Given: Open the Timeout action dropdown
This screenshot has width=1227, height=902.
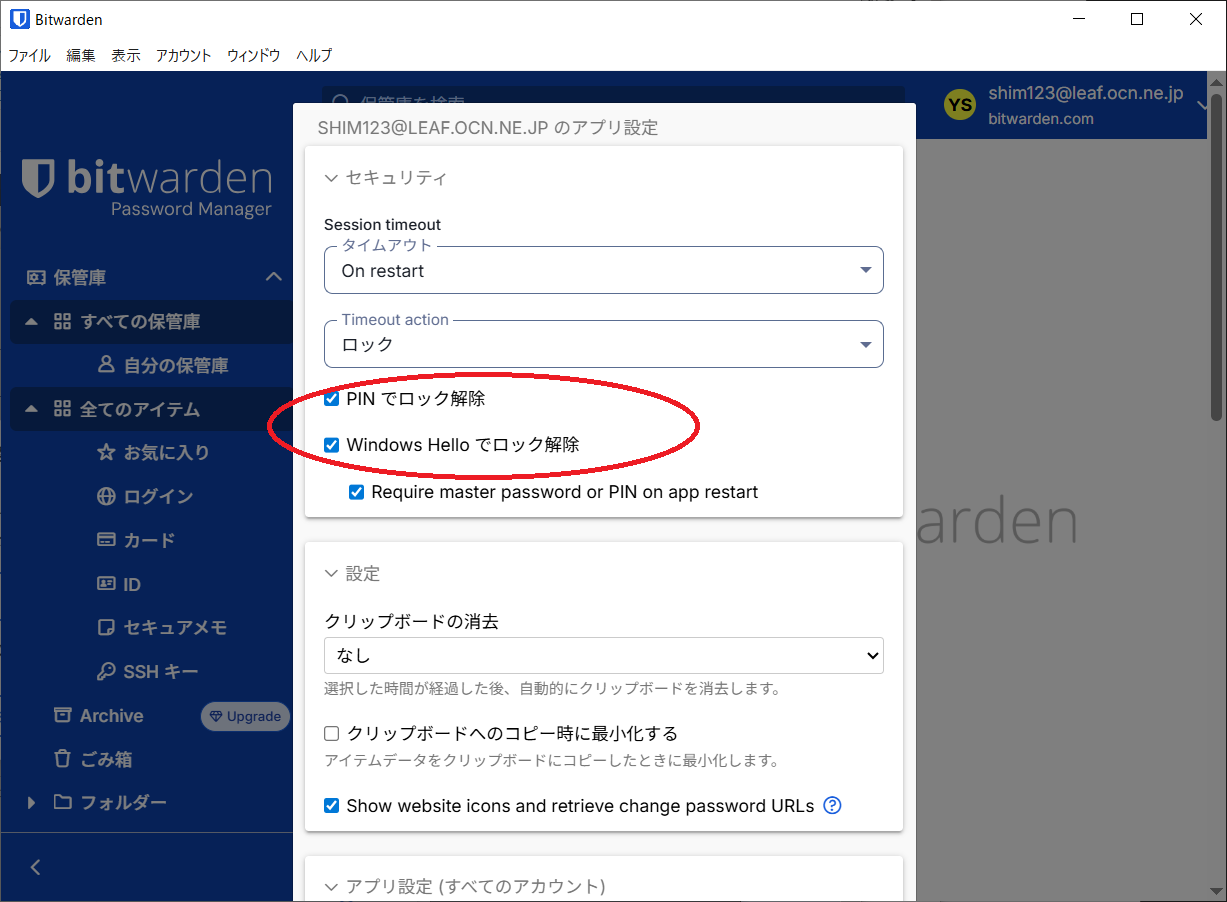Looking at the screenshot, I should click(x=603, y=345).
